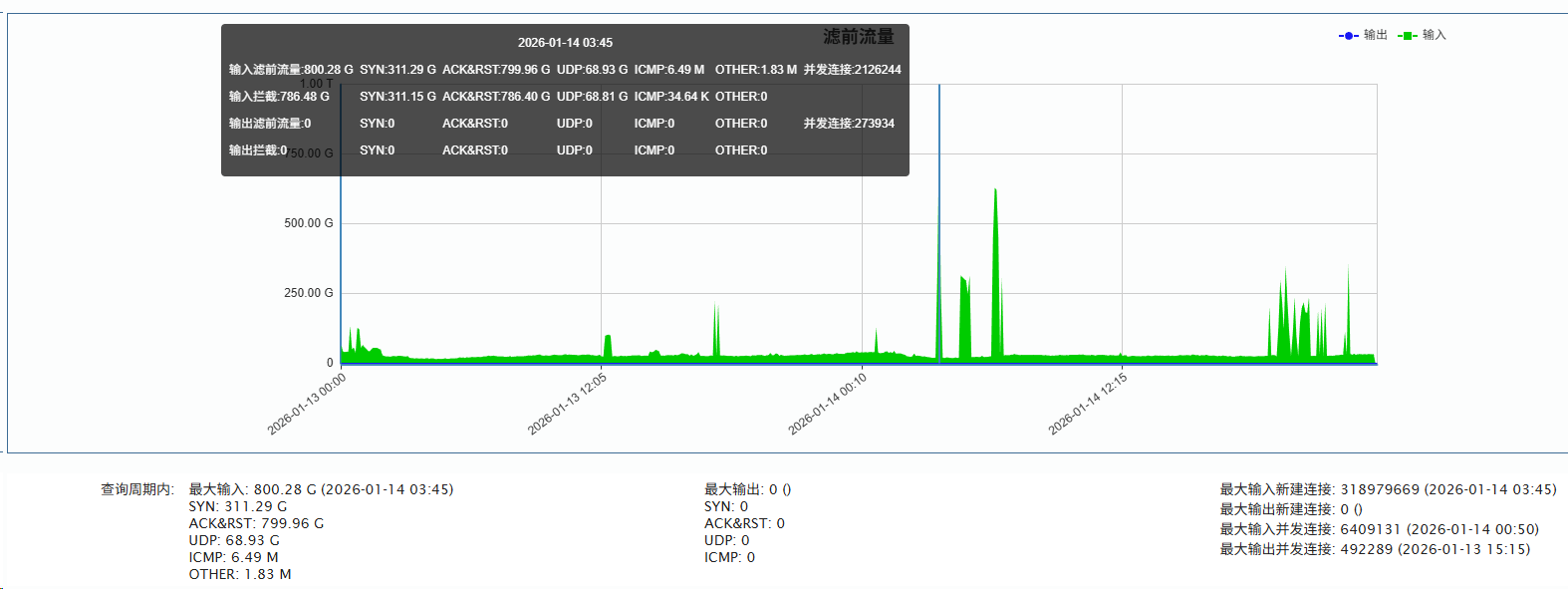
Task: Click the x-axis label 2026-01-13 00:00
Action: point(307,404)
